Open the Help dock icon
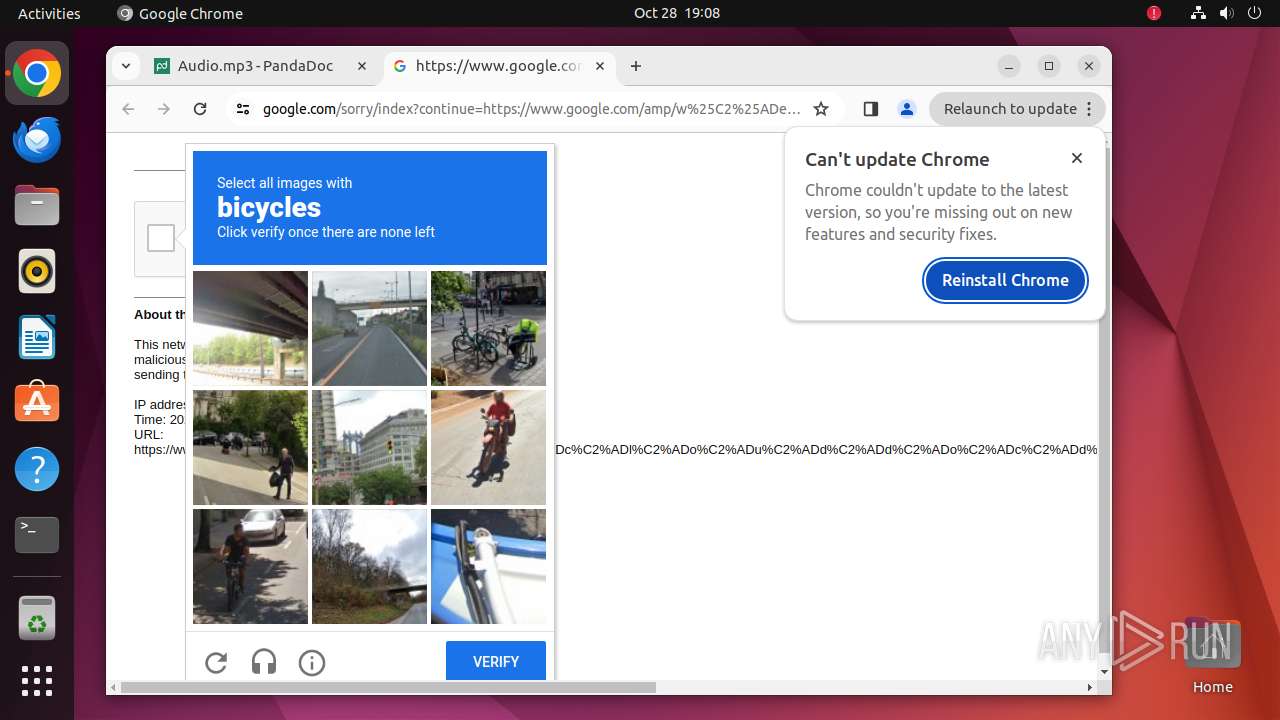The image size is (1280, 720). (37, 469)
